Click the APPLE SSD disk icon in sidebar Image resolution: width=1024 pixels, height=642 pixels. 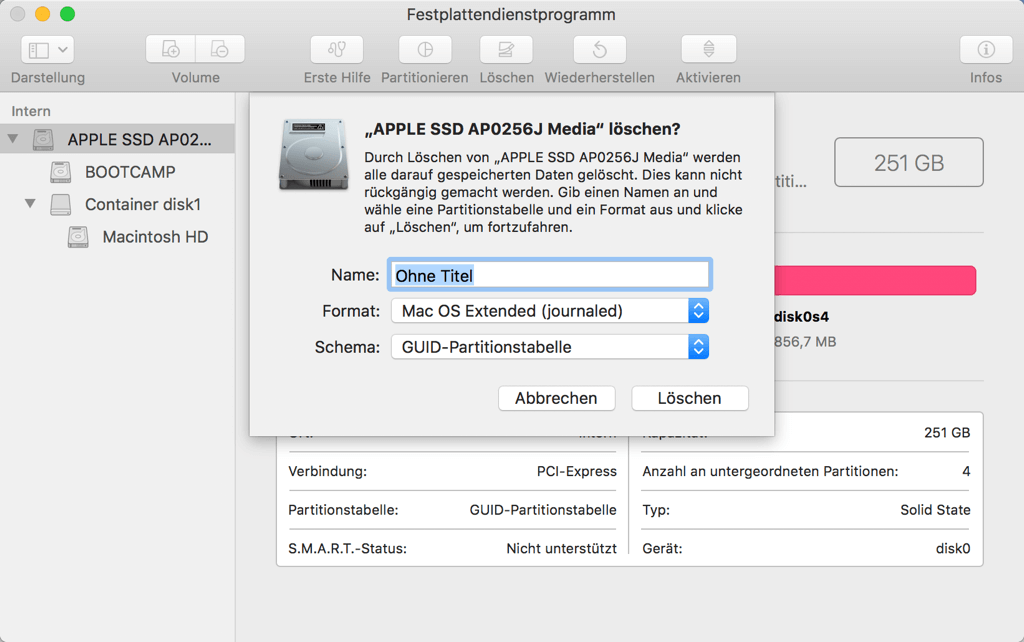[x=43, y=139]
